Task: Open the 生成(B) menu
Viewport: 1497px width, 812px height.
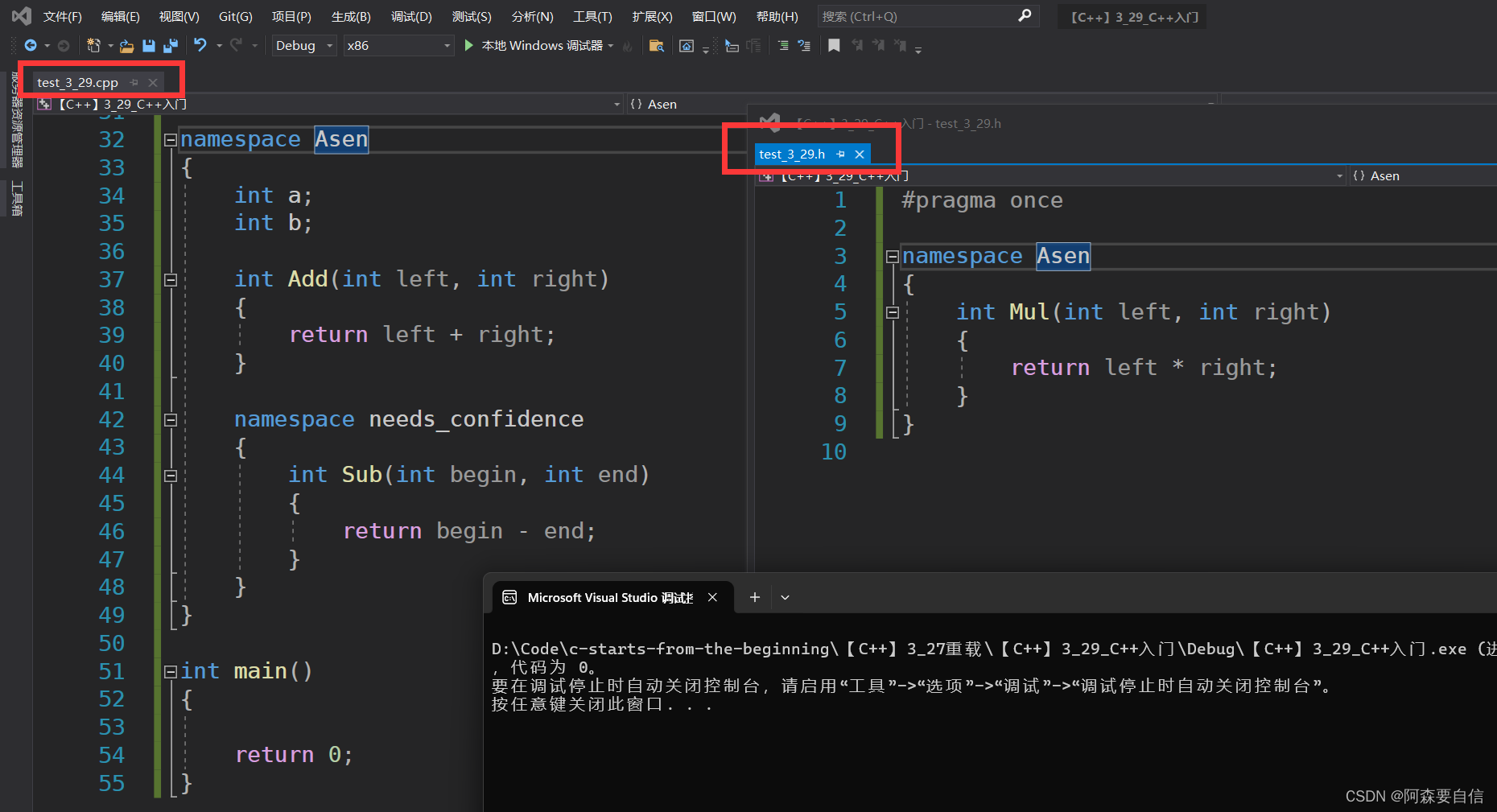Action: [x=351, y=16]
